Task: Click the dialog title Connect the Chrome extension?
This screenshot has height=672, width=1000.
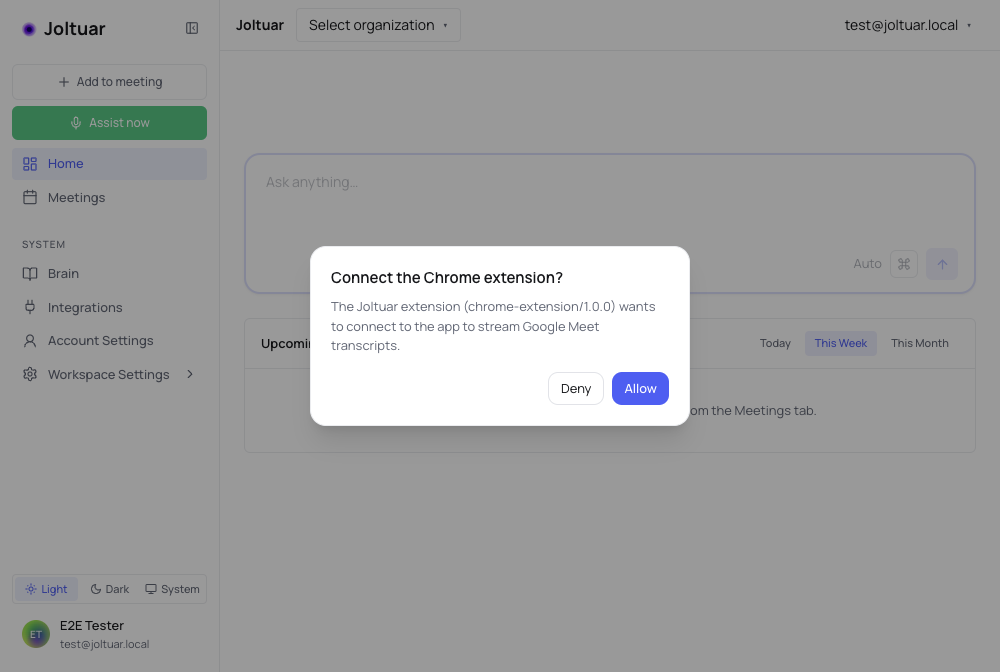Action: tap(446, 278)
